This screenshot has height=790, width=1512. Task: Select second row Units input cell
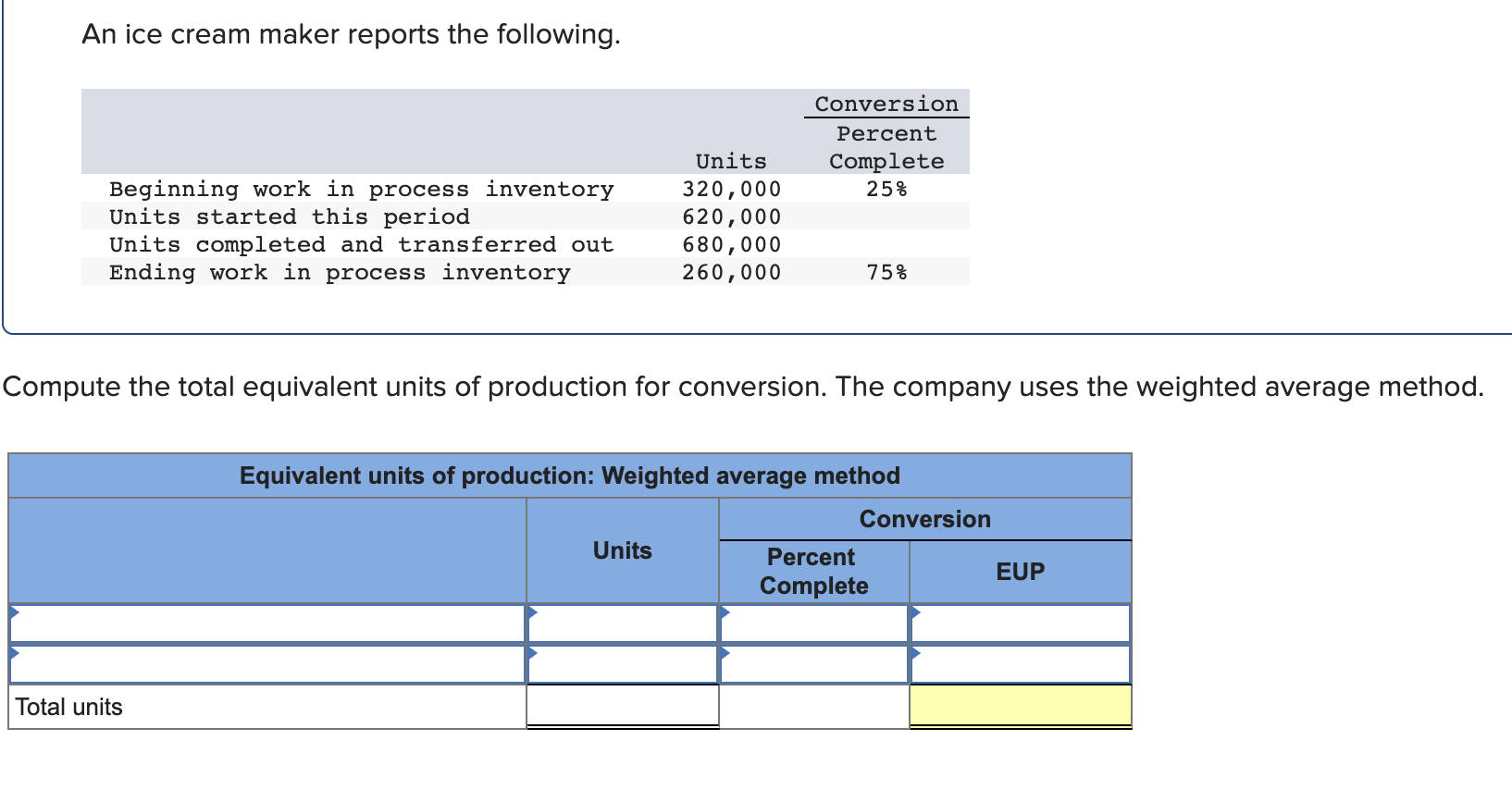point(623,664)
